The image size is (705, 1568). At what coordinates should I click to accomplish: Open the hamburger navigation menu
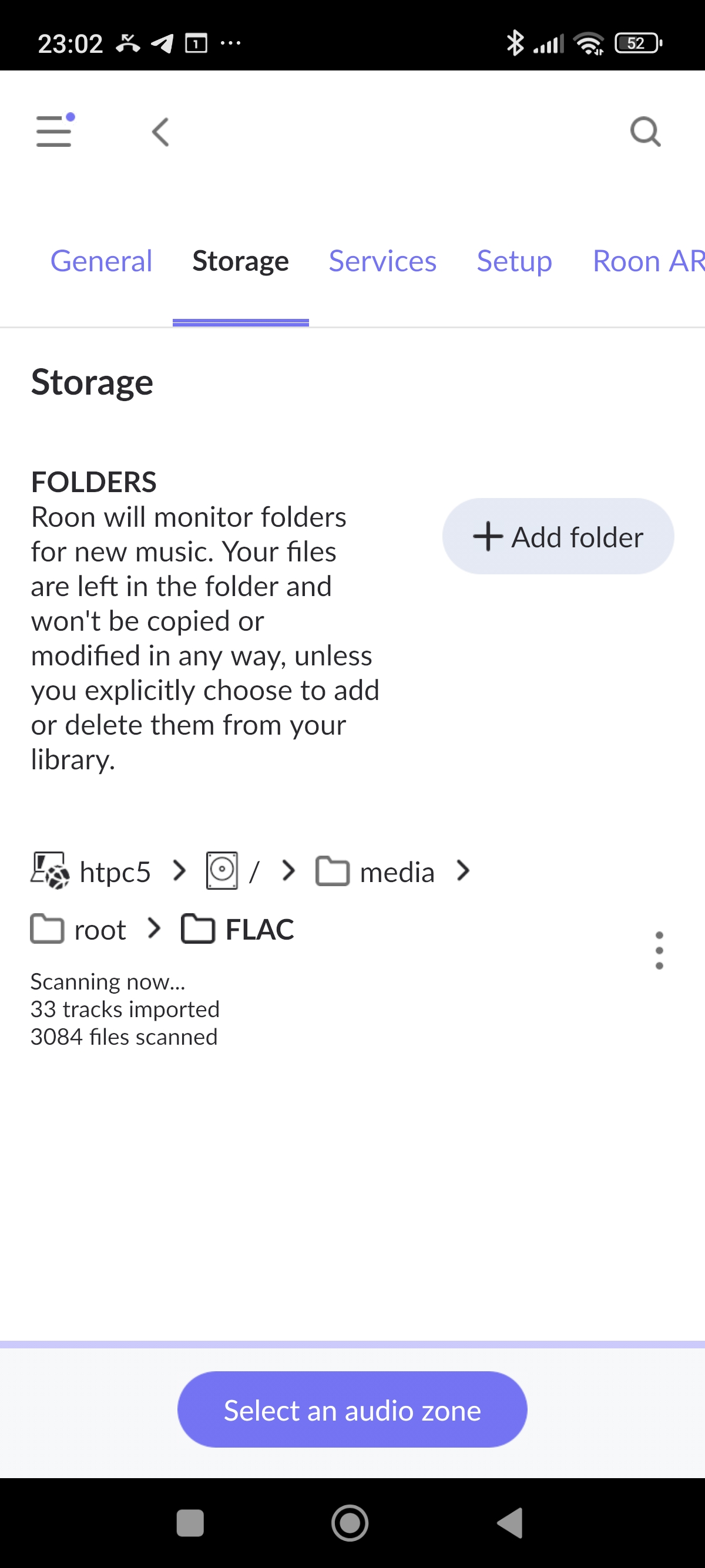(53, 131)
